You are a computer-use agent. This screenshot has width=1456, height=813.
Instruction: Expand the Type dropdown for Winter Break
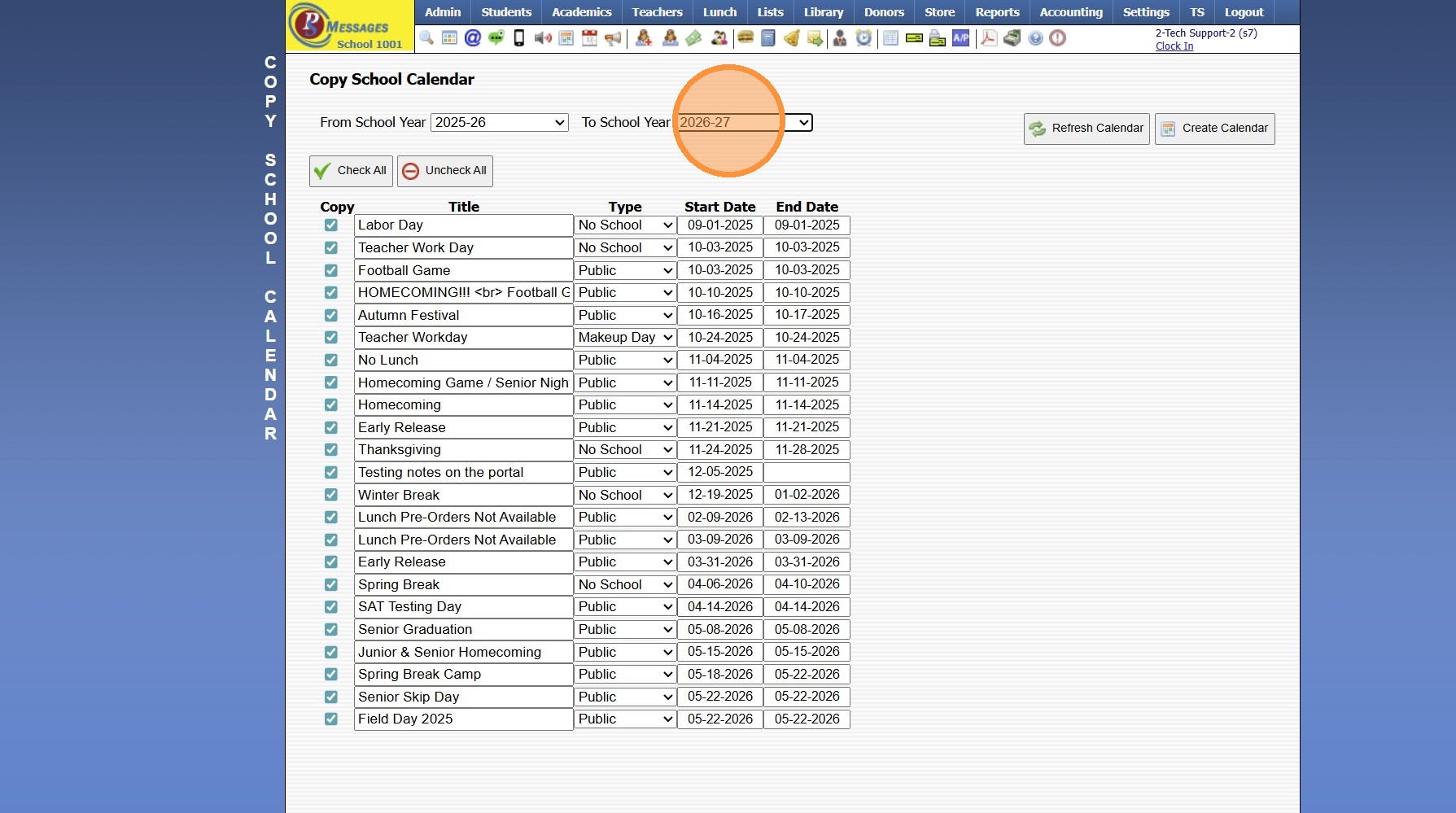(x=625, y=495)
